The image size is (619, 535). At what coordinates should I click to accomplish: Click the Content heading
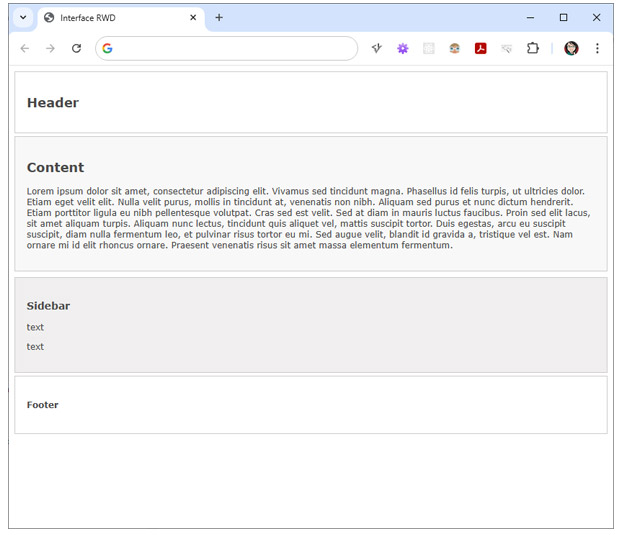pos(55,168)
